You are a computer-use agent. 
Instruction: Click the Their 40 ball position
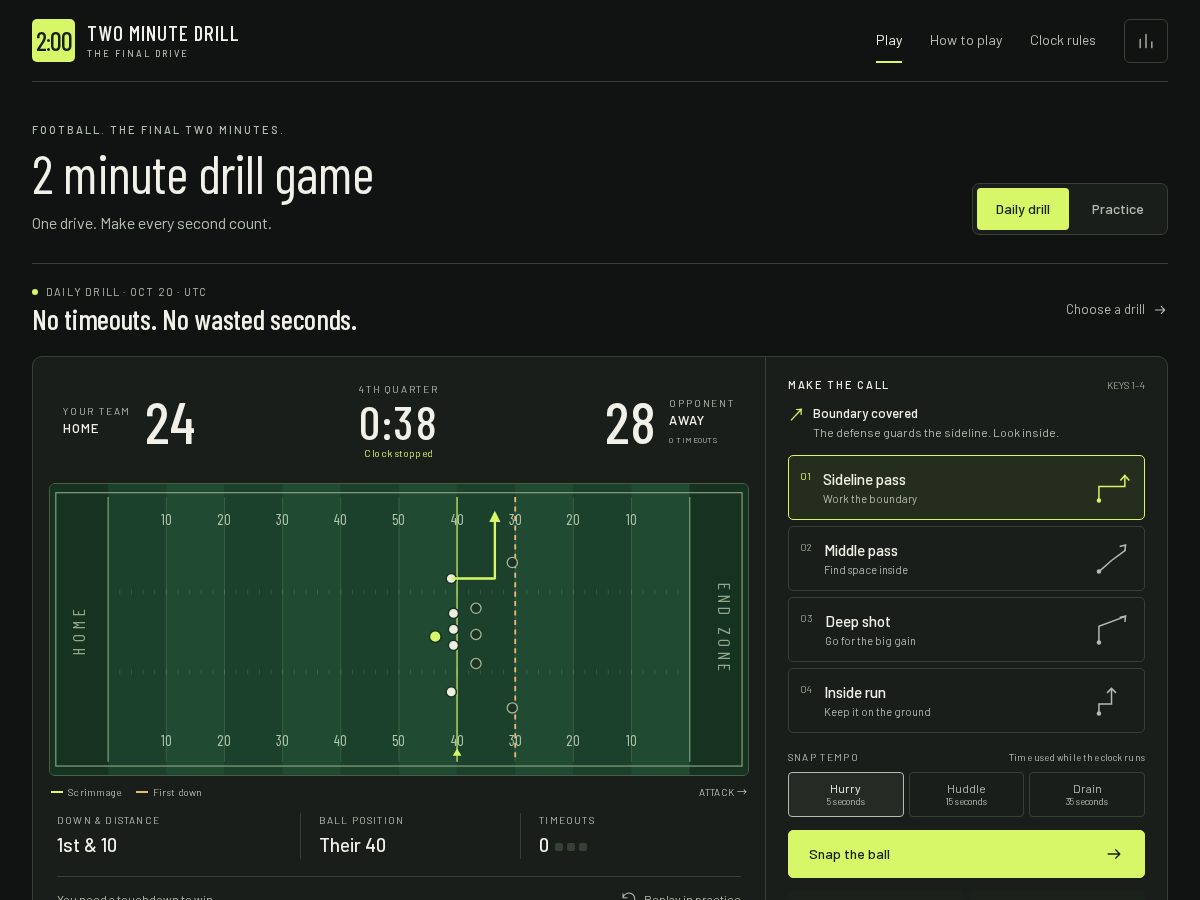[352, 846]
